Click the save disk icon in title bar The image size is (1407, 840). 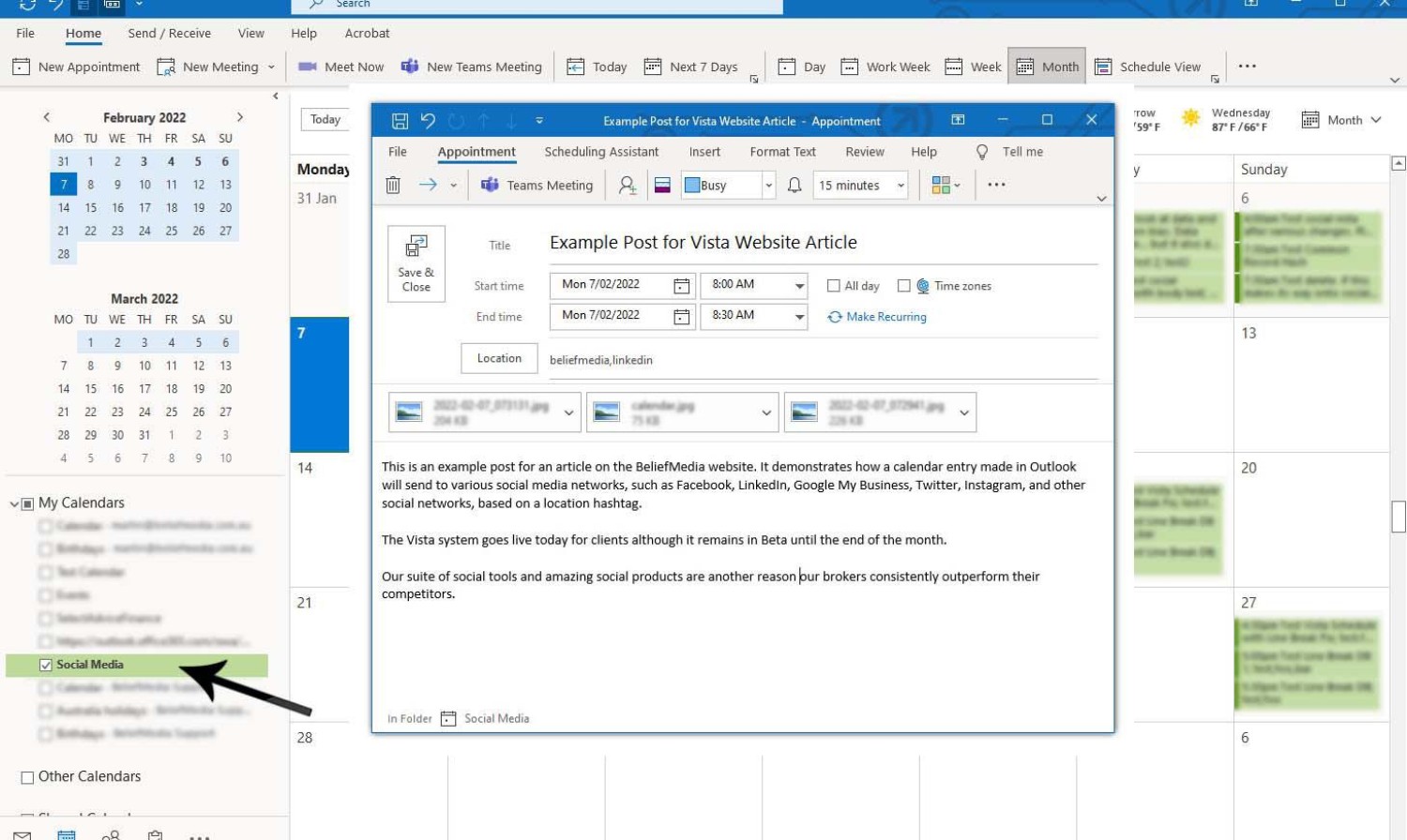tap(400, 121)
